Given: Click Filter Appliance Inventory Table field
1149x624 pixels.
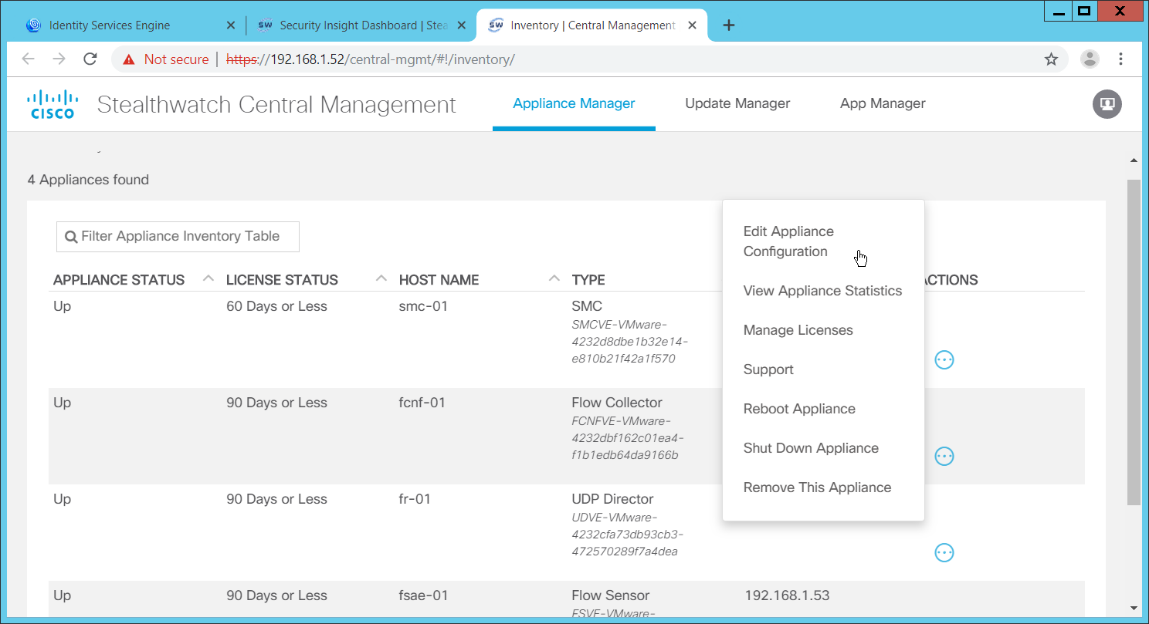Looking at the screenshot, I should click(x=178, y=237).
